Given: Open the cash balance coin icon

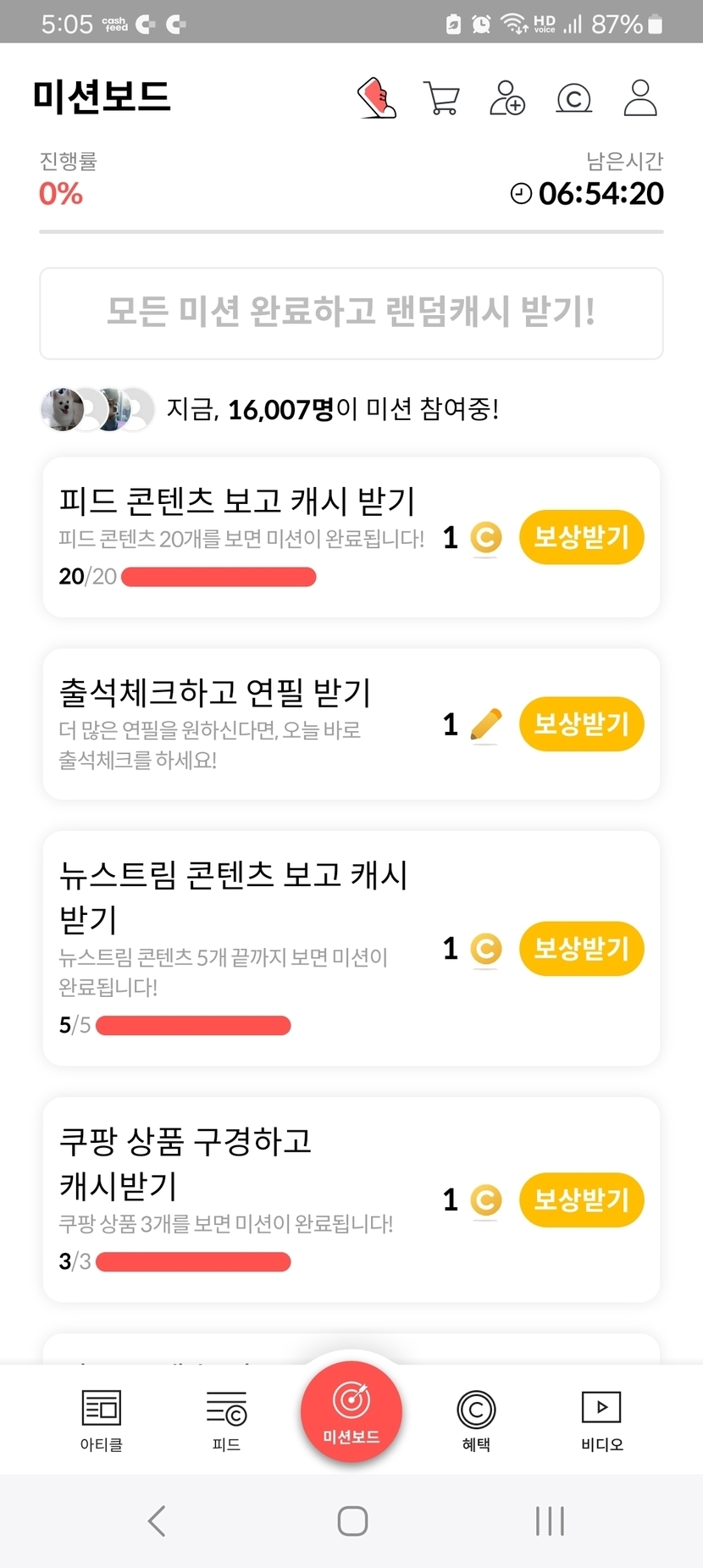Looking at the screenshot, I should coord(573,99).
